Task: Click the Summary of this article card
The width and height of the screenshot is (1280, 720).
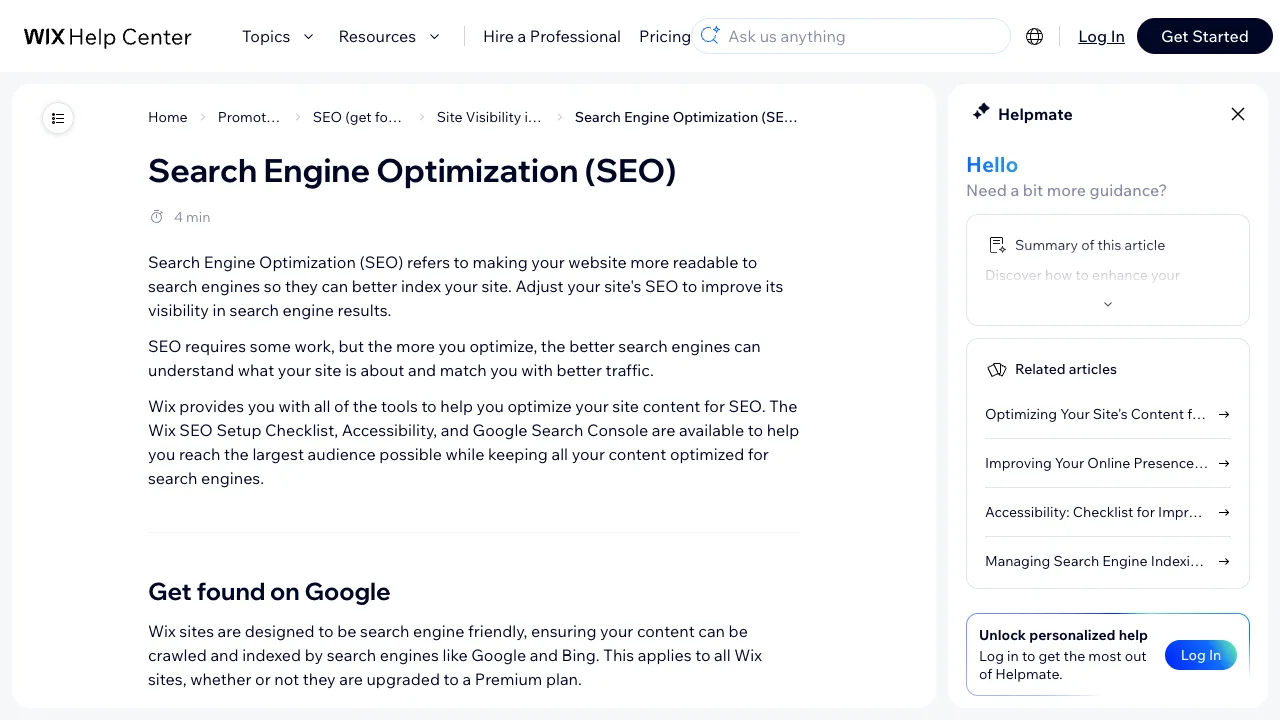Action: pyautogui.click(x=1108, y=270)
